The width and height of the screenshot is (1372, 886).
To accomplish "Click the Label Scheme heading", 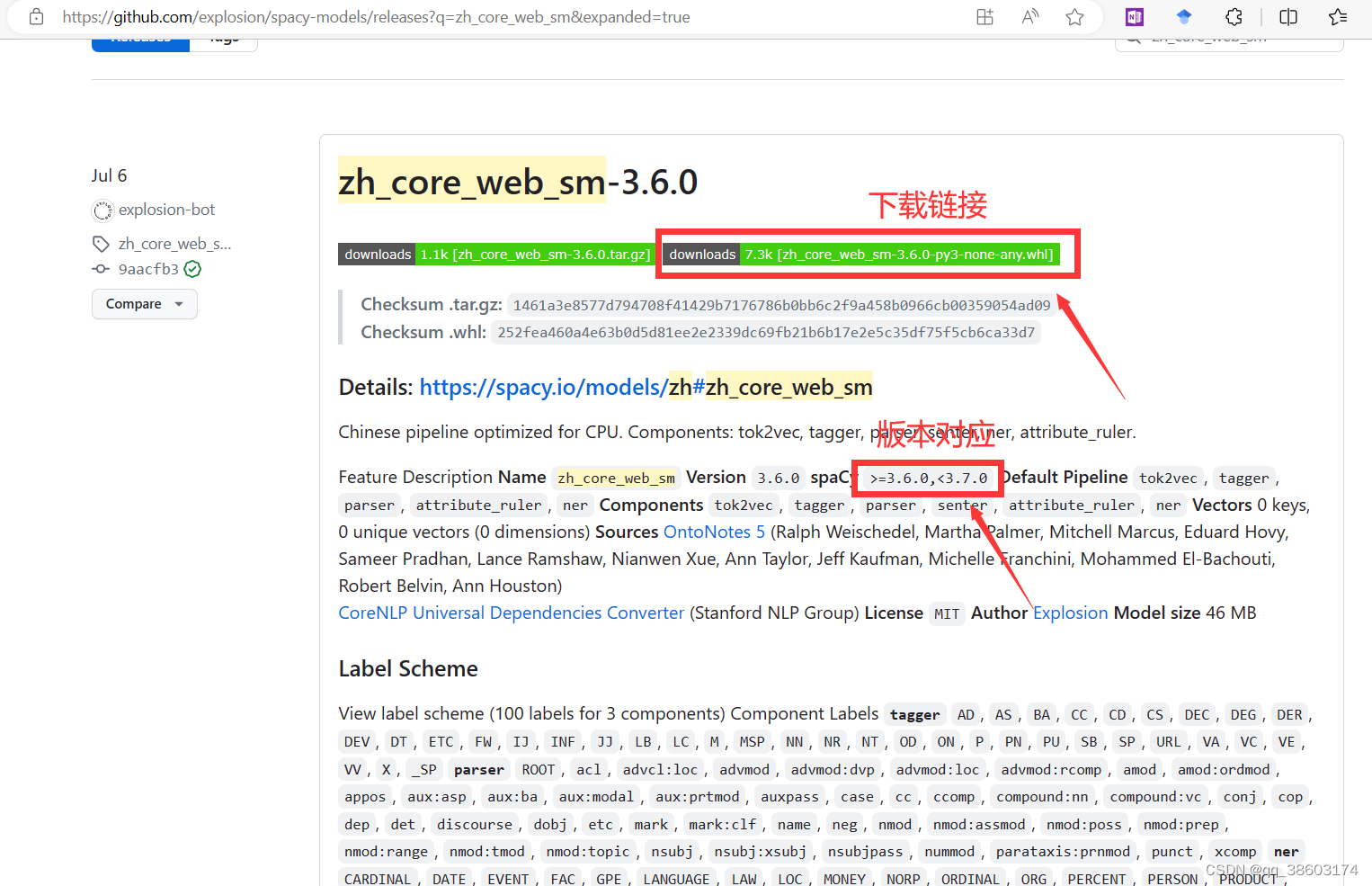I will [408, 669].
